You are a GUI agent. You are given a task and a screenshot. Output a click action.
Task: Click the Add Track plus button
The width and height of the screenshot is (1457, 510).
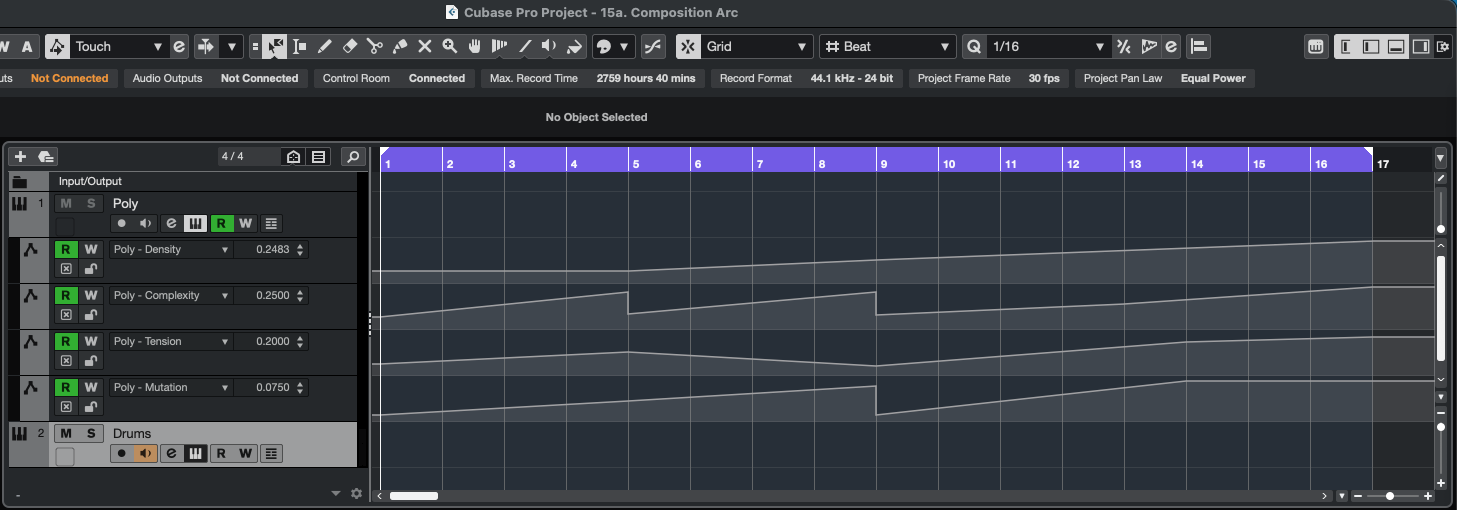[x=20, y=156]
